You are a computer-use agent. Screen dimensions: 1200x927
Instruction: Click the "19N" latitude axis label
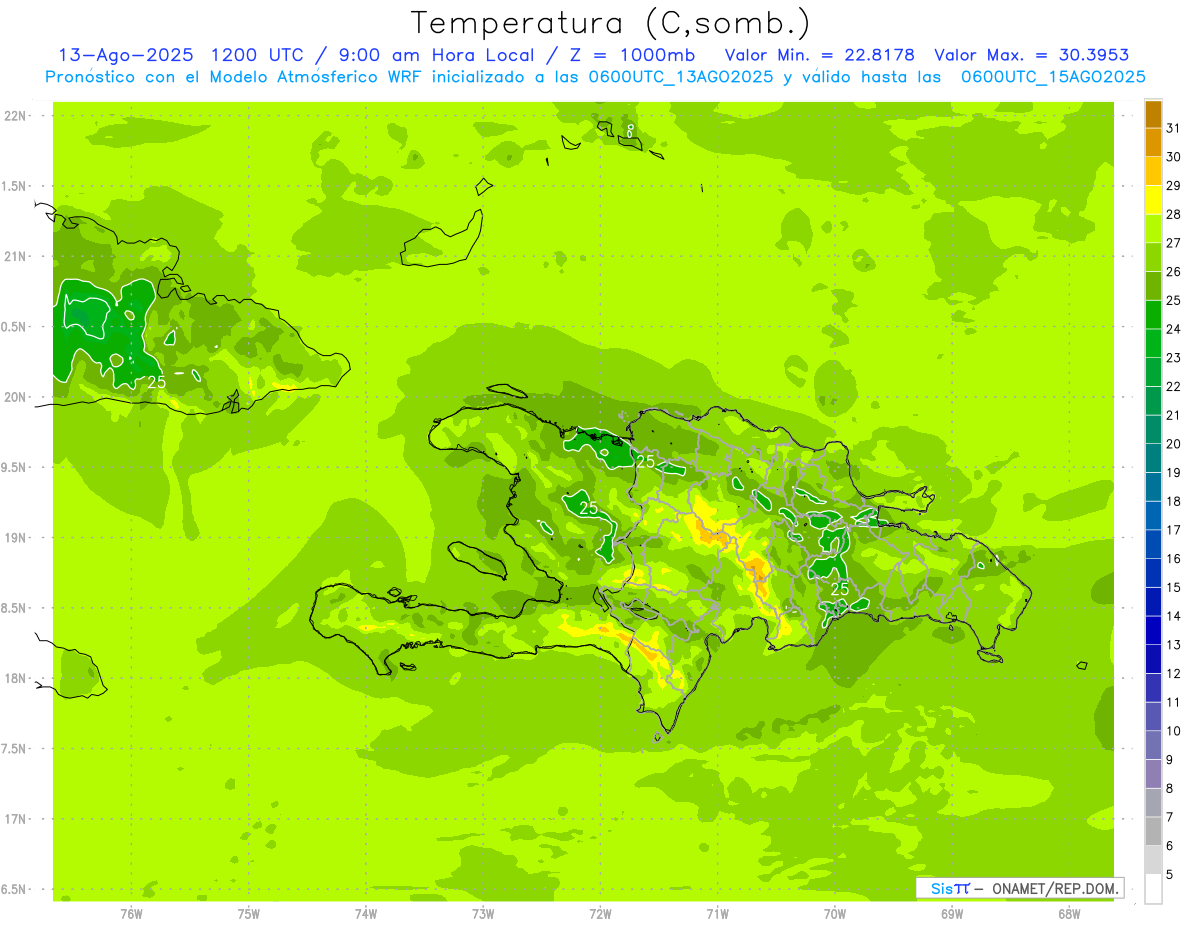[x=15, y=538]
